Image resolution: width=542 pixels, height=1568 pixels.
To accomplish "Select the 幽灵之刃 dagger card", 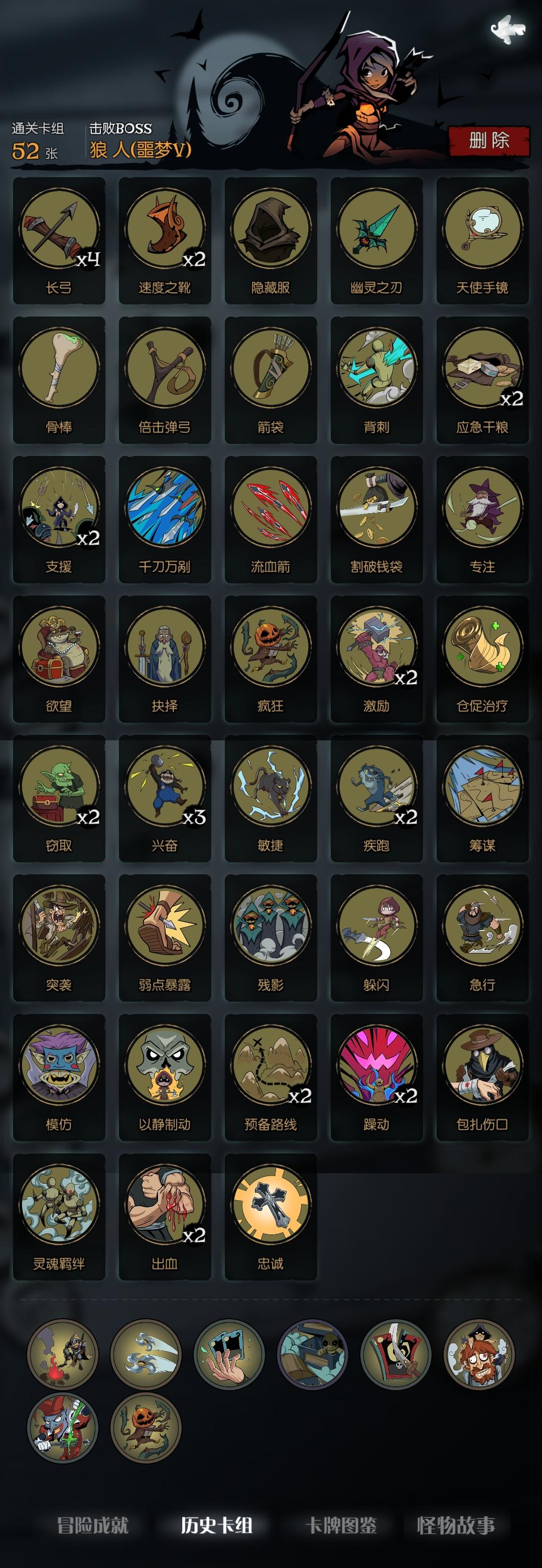I will pyautogui.click(x=376, y=241).
